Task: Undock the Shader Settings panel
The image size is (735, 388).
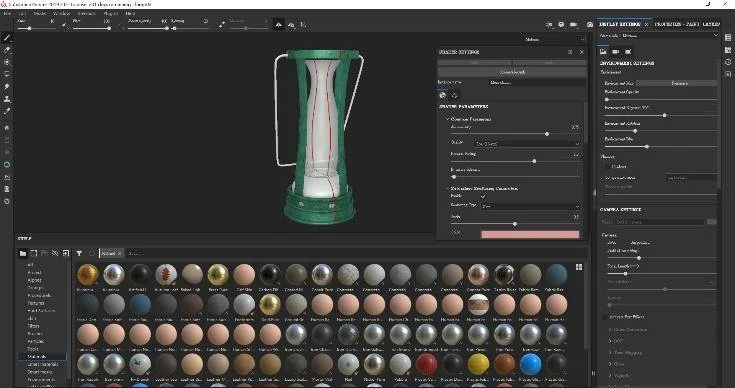Action: [x=570, y=52]
